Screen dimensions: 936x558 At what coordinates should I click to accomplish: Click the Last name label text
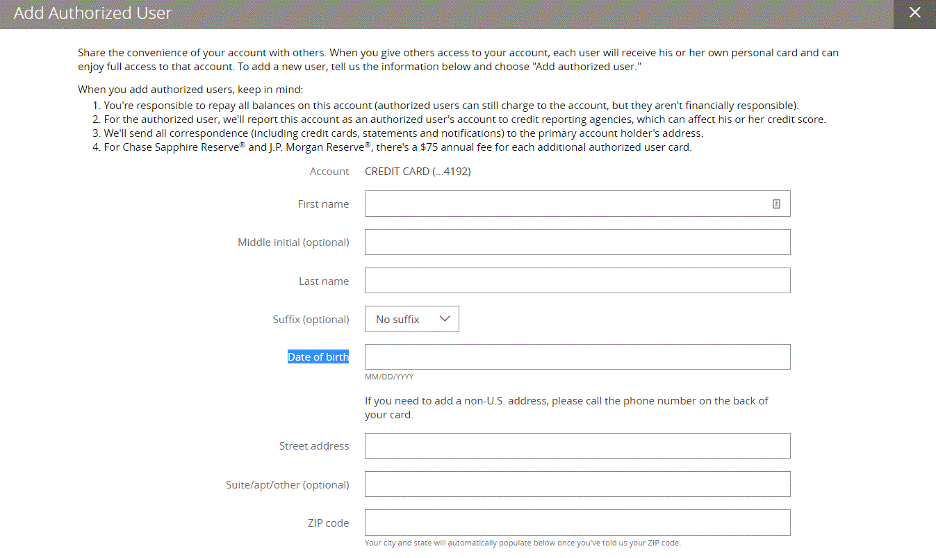pyautogui.click(x=323, y=282)
